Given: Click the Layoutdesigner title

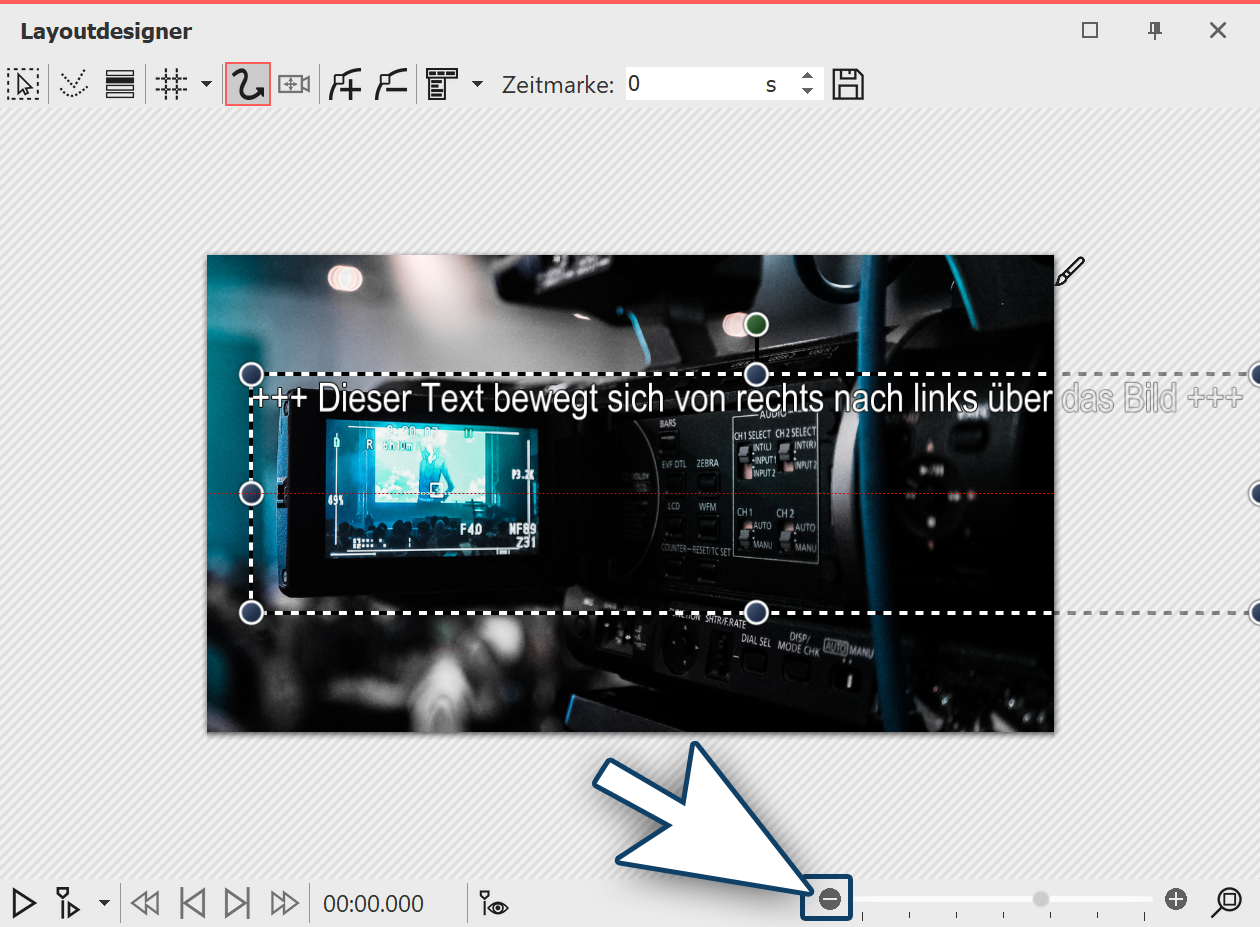Looking at the screenshot, I should click(105, 31).
